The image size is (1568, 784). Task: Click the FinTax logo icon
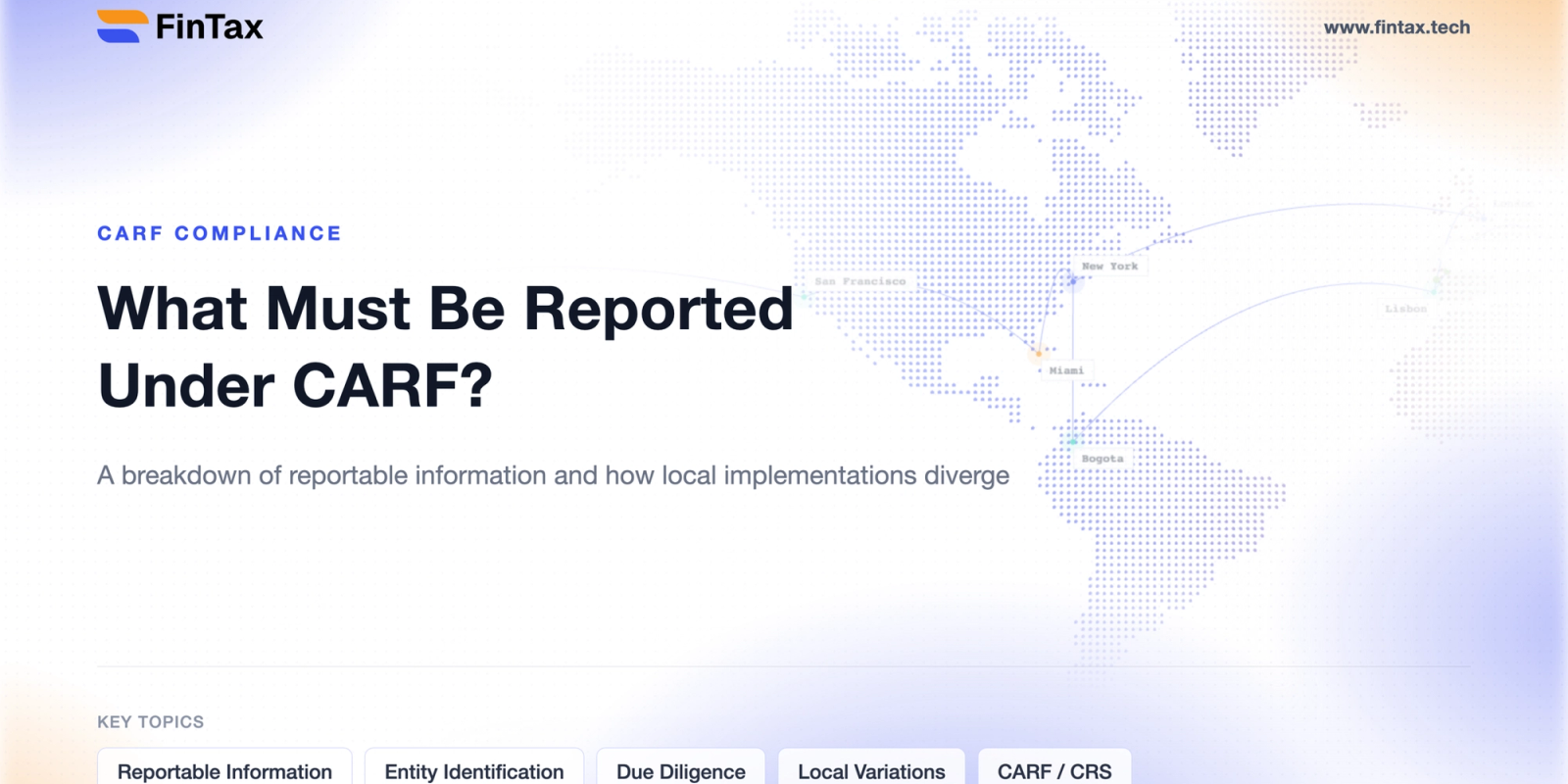[122, 26]
